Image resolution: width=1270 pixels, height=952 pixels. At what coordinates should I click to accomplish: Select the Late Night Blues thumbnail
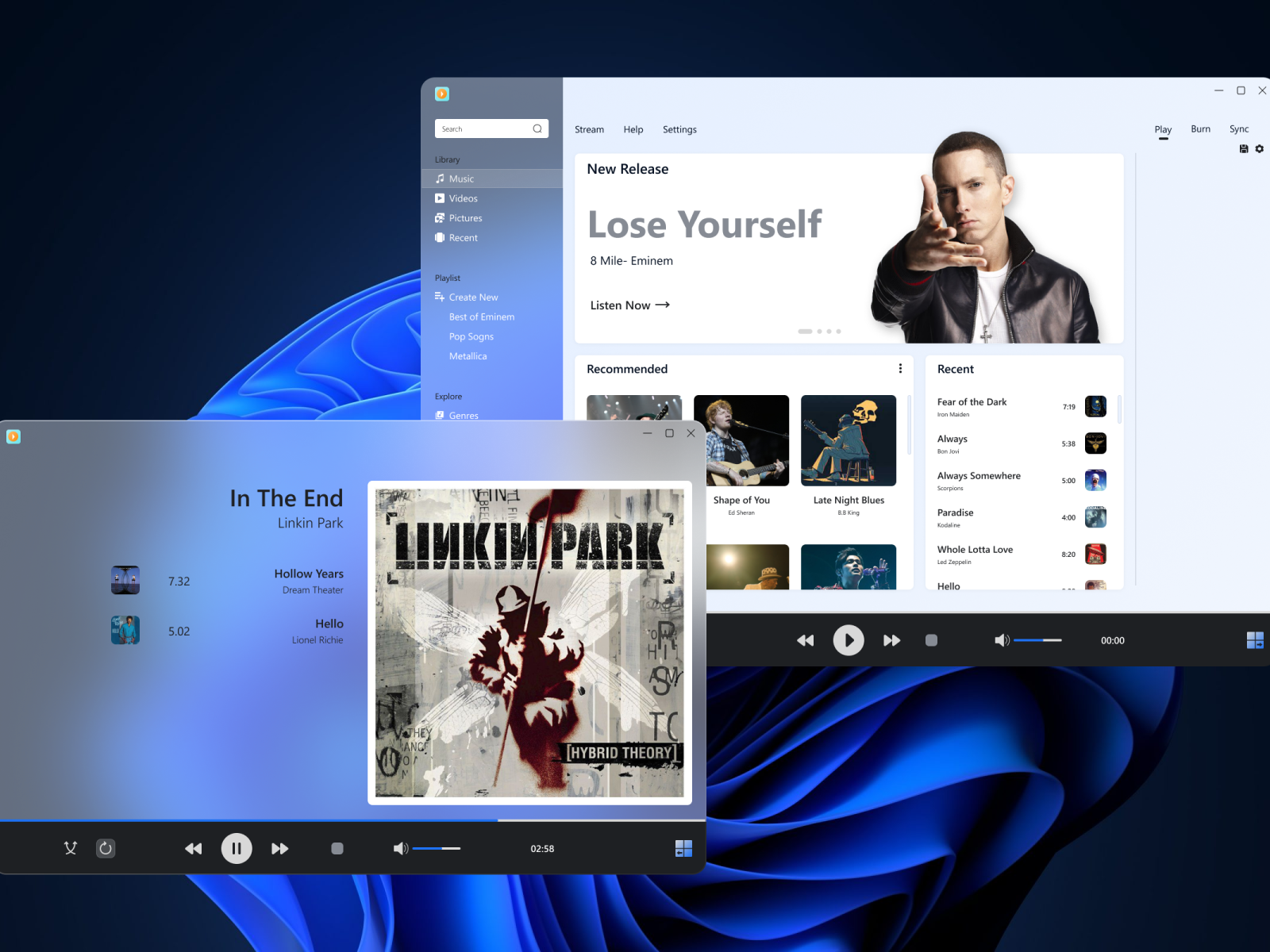pyautogui.click(x=849, y=440)
